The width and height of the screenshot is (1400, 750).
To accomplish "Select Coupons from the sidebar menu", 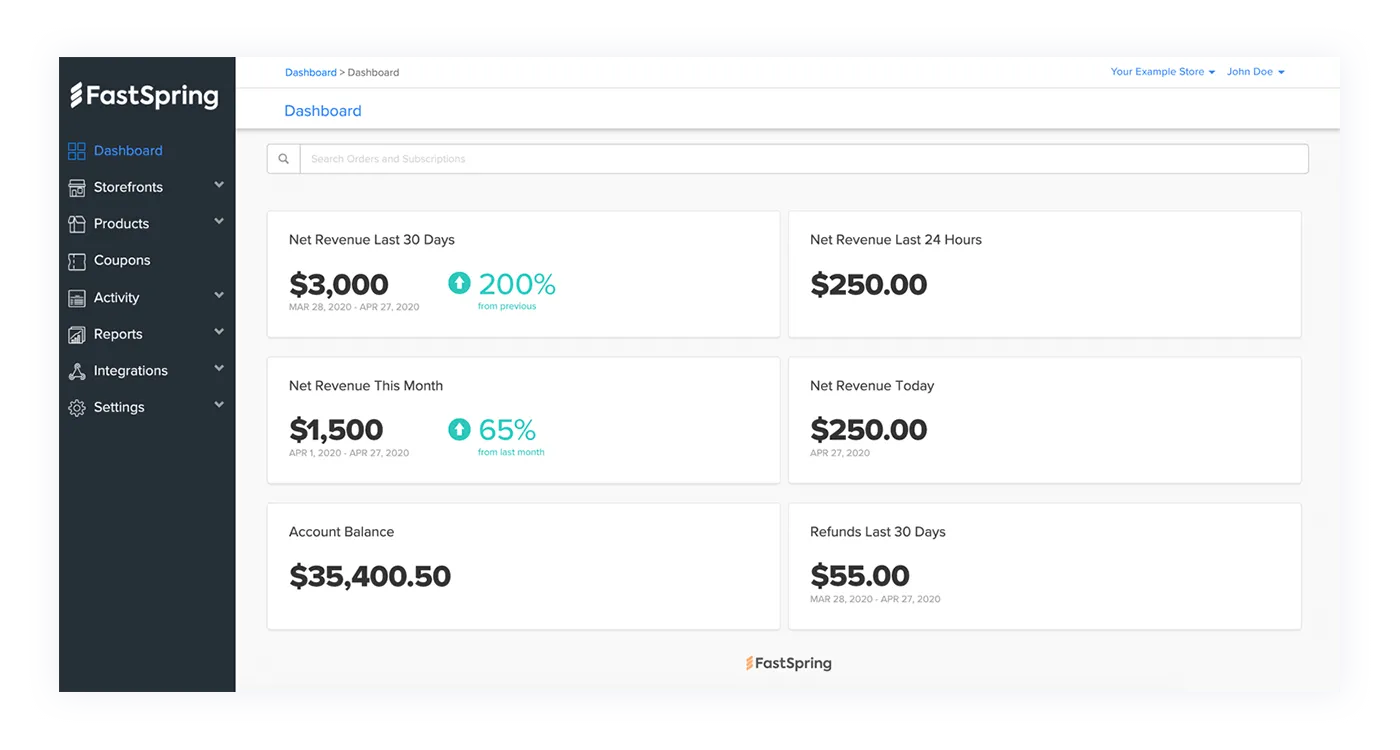I will pyautogui.click(x=122, y=260).
